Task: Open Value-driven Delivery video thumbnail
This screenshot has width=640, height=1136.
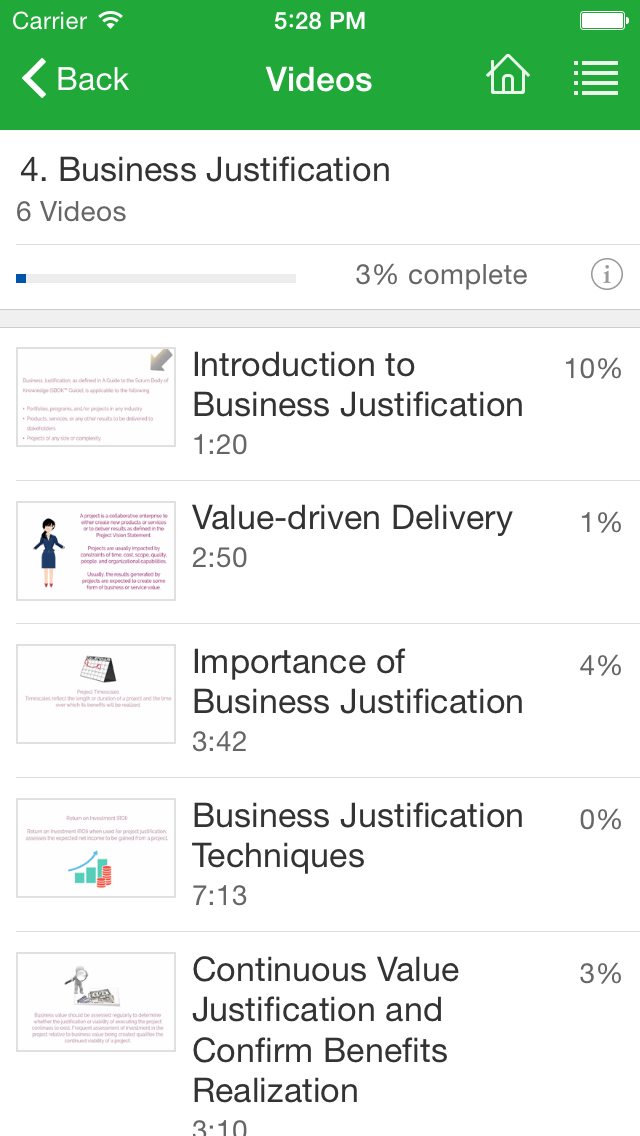Action: click(96, 551)
